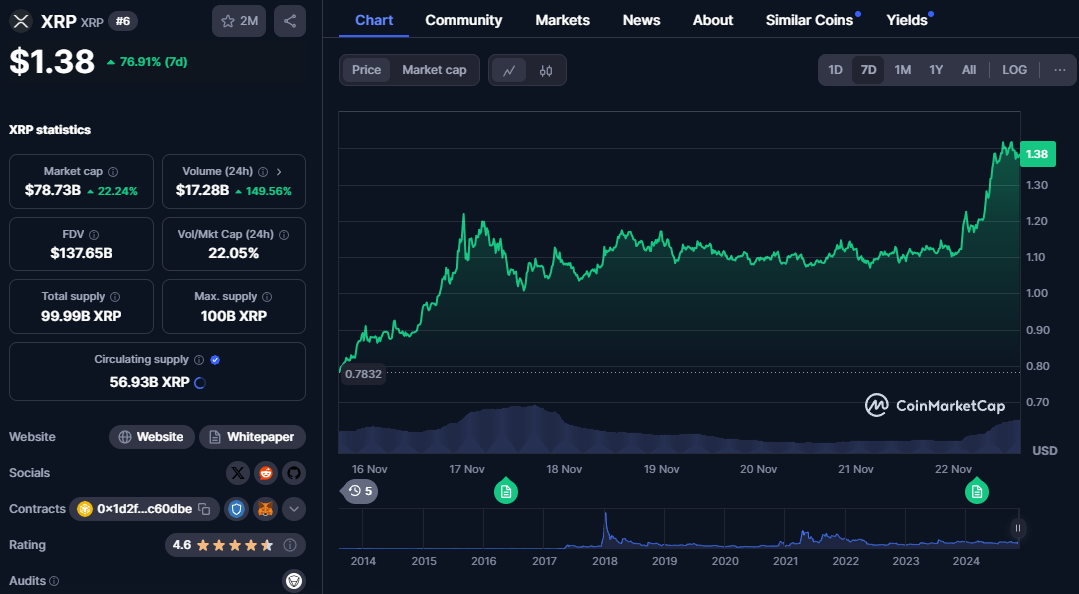This screenshot has height=594, width=1079.
Task: Switch to the Markets tab
Action: tap(562, 20)
